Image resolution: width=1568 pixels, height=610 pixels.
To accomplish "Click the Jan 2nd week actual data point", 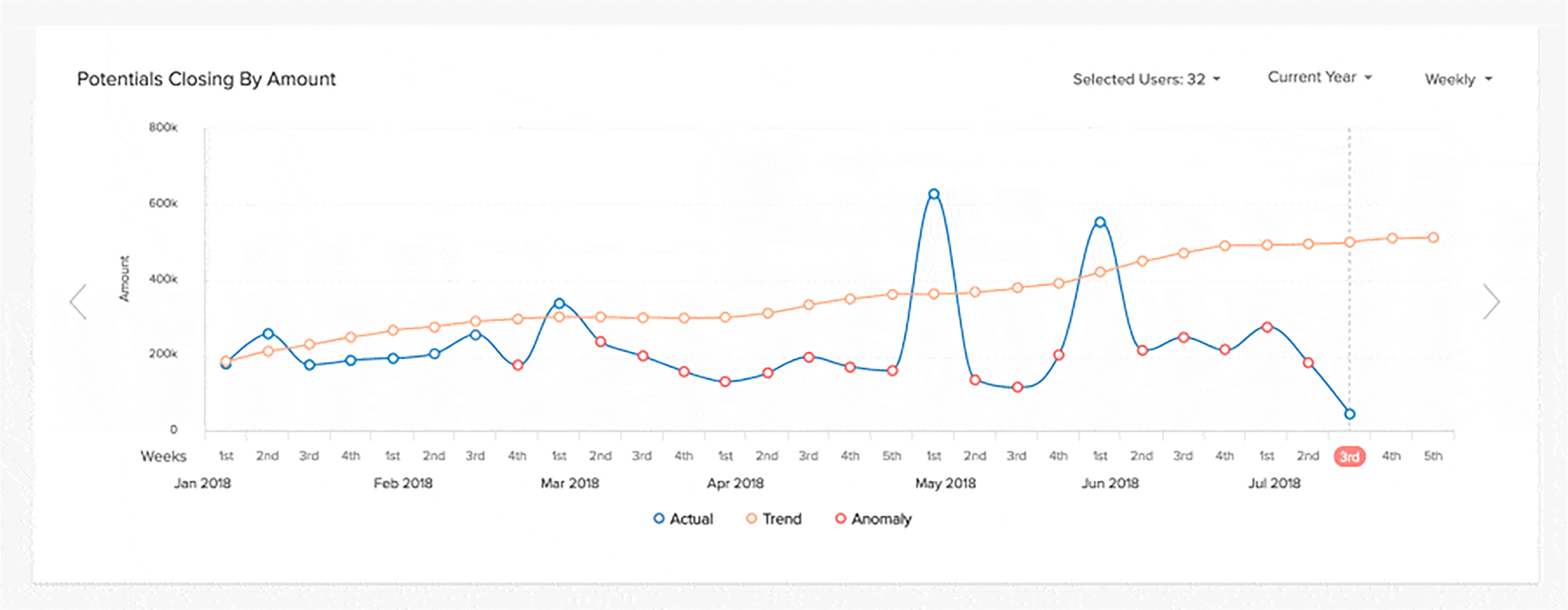I will tap(268, 334).
